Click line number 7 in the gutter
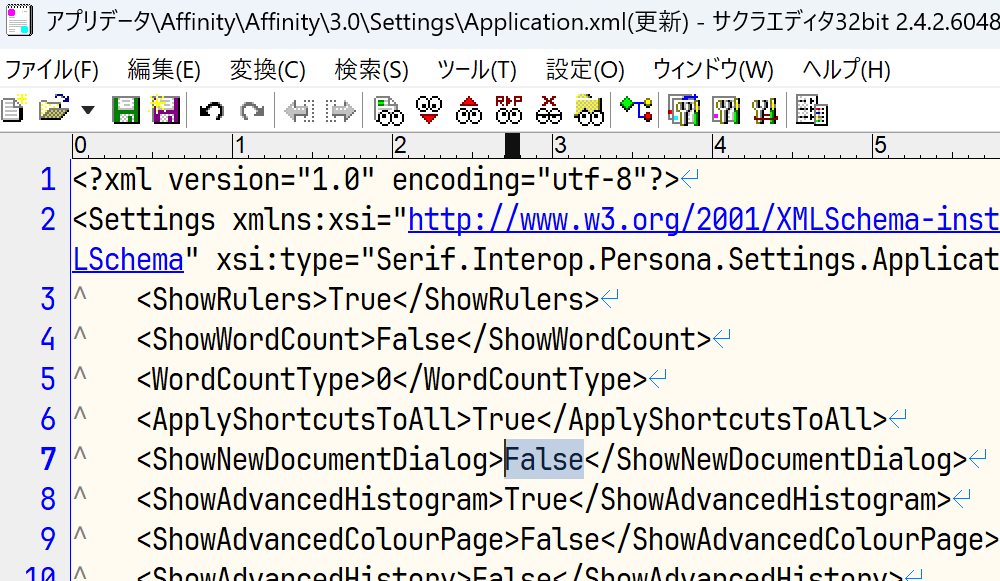 [x=48, y=460]
